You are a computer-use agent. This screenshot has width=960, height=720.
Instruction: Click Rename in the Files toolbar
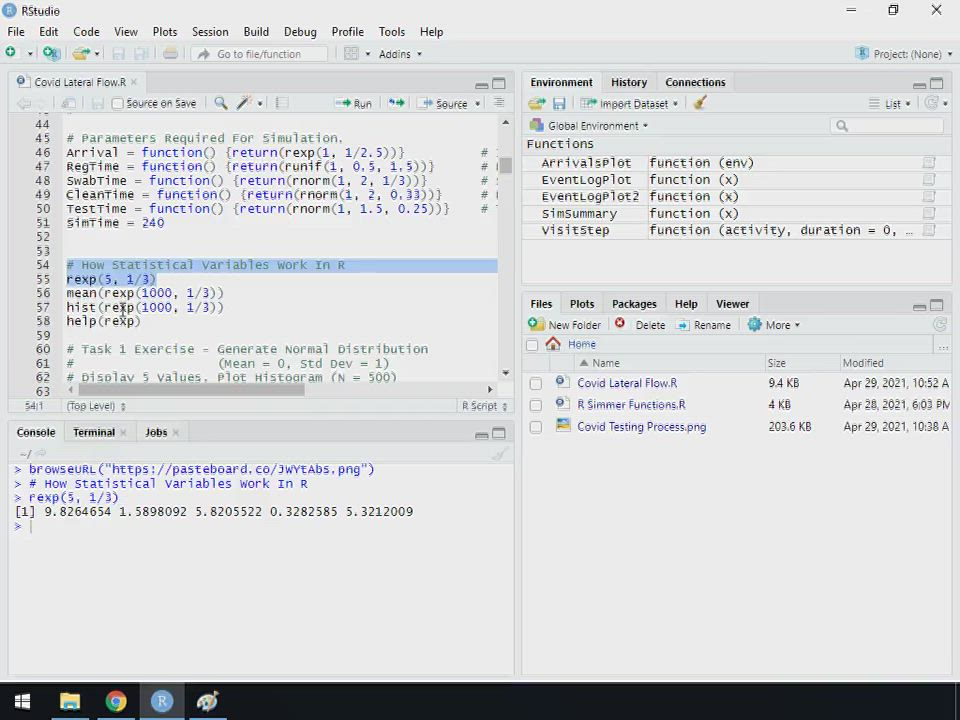(x=703, y=325)
